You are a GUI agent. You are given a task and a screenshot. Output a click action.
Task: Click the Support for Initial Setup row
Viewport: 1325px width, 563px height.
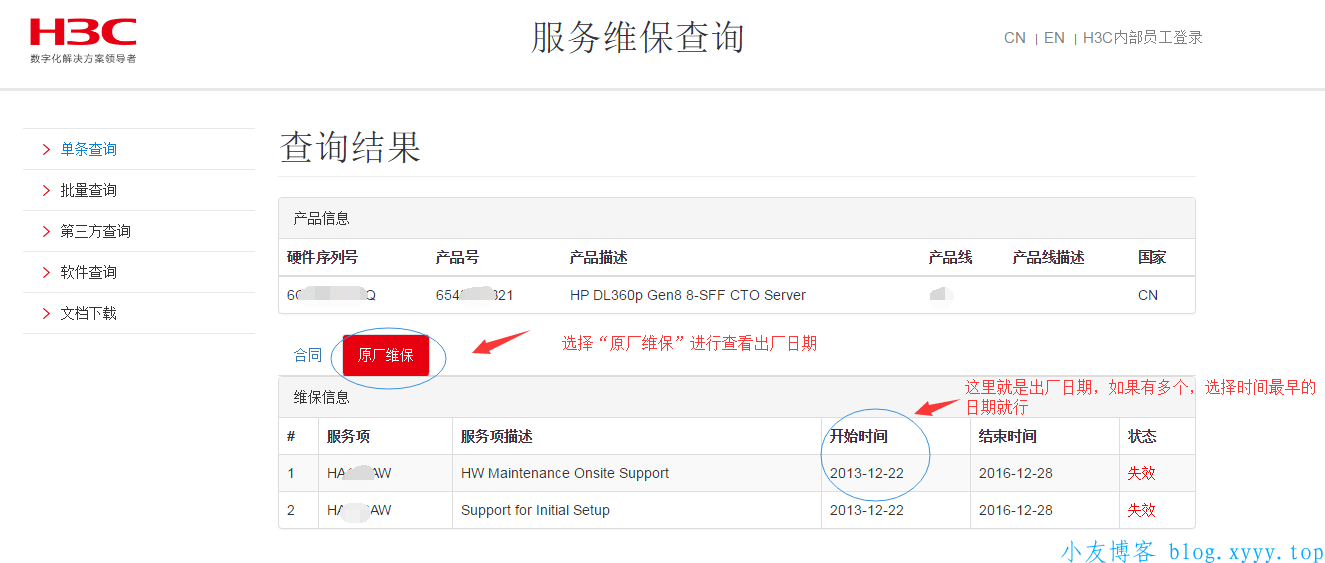(x=535, y=510)
